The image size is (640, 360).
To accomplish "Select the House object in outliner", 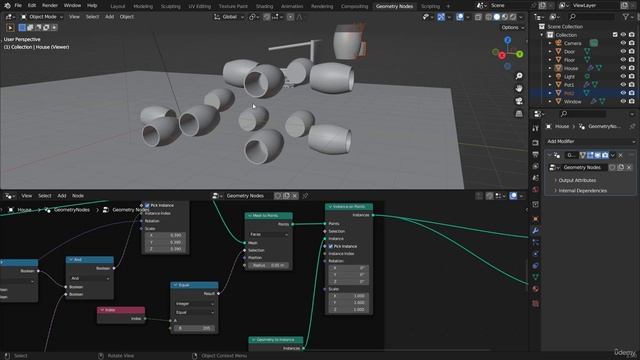I will click(x=571, y=68).
